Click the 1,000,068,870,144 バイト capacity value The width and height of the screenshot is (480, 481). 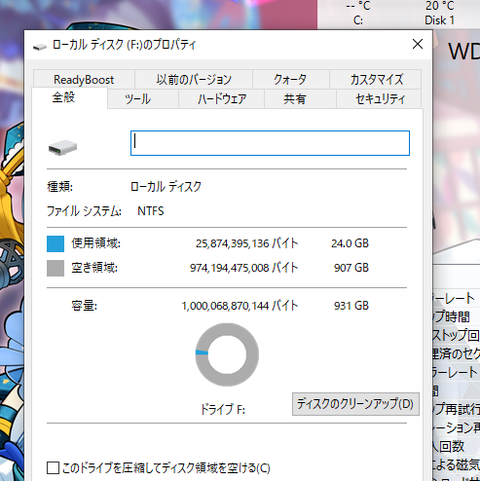coord(240,306)
